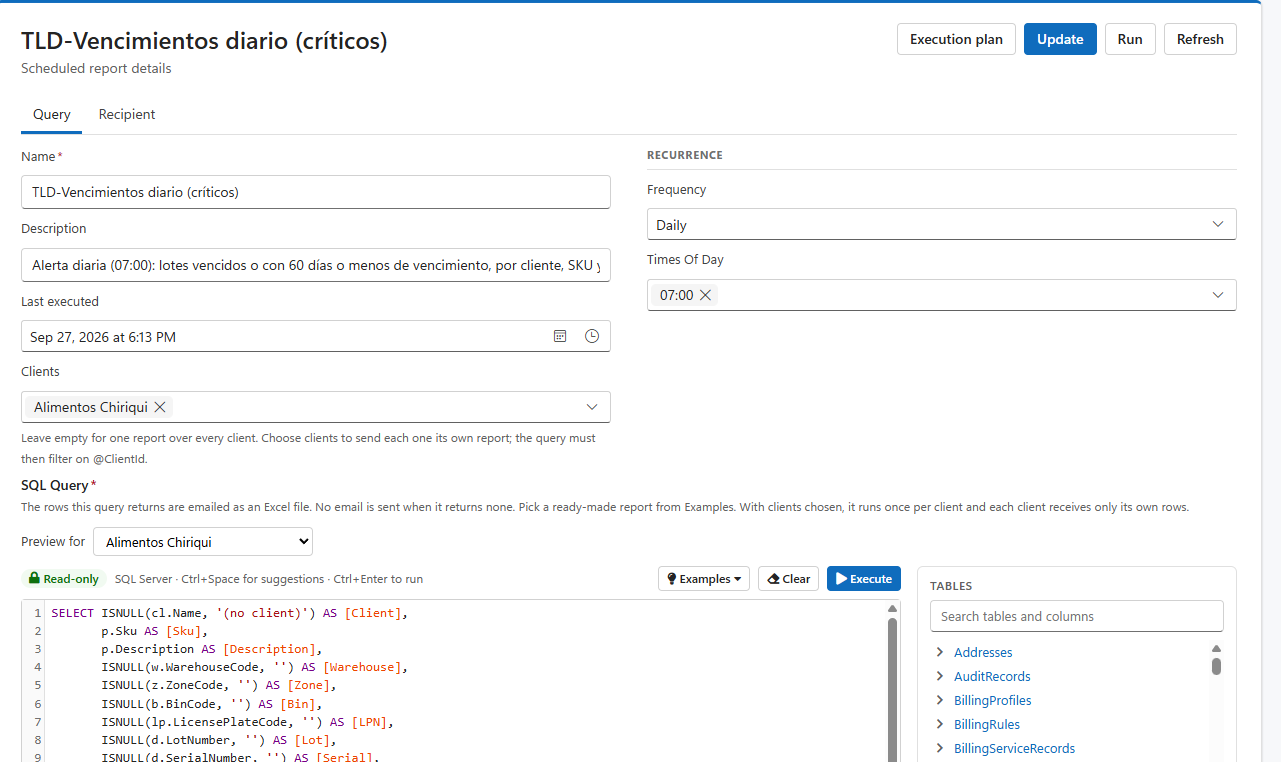Image resolution: width=1281 pixels, height=762 pixels.
Task: Click the Search tables and columns box
Action: pyautogui.click(x=1077, y=616)
